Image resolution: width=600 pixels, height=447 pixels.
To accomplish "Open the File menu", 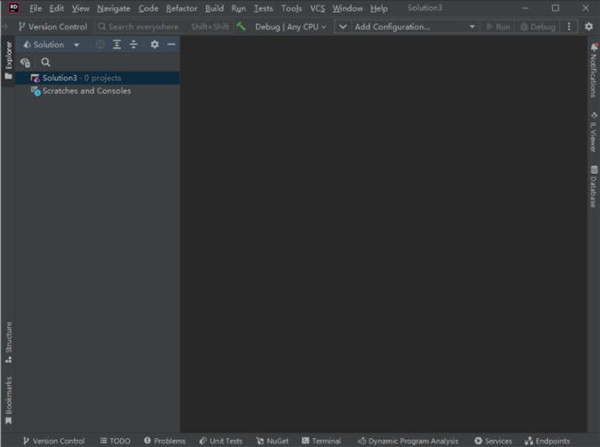I will [x=35, y=8].
